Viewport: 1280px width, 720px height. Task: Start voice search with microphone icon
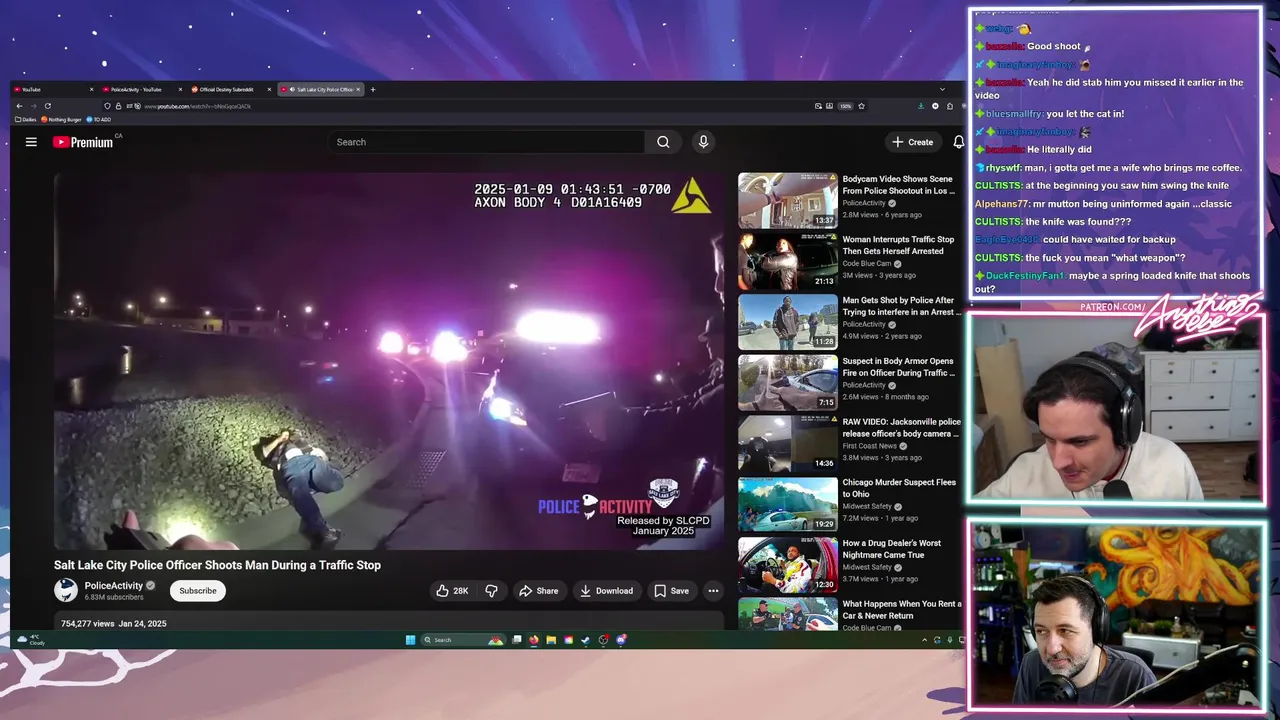[703, 142]
